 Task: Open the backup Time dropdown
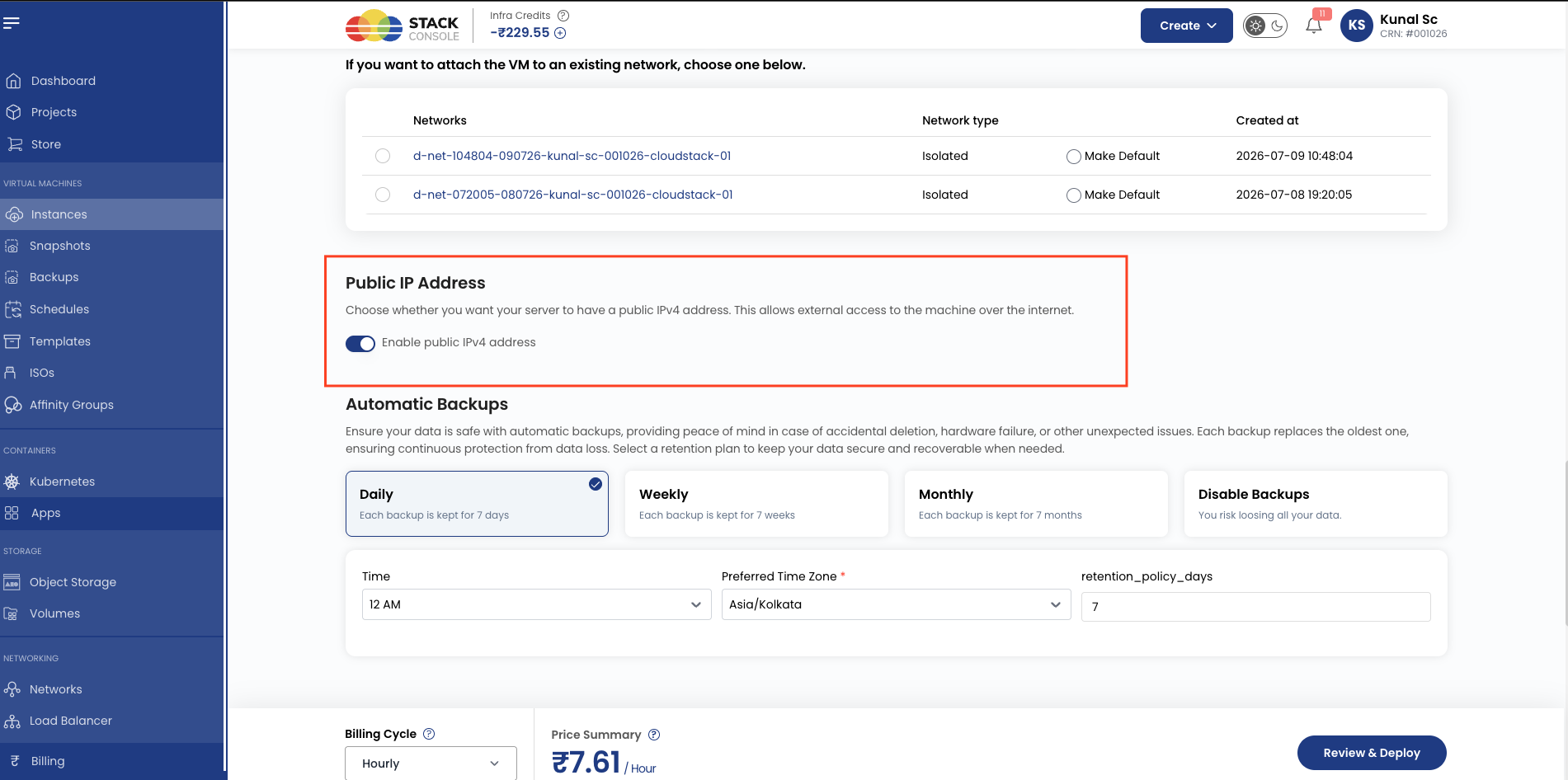pos(536,604)
